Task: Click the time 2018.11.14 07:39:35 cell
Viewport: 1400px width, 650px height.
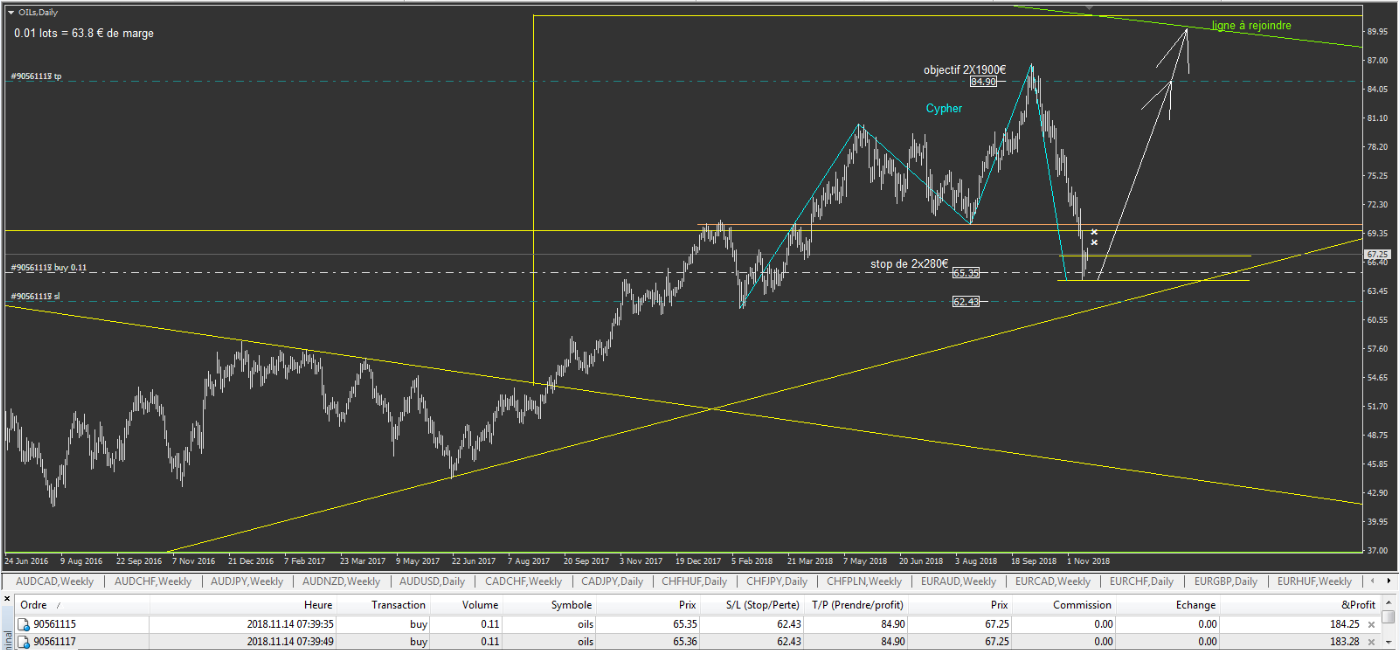Action: point(291,624)
